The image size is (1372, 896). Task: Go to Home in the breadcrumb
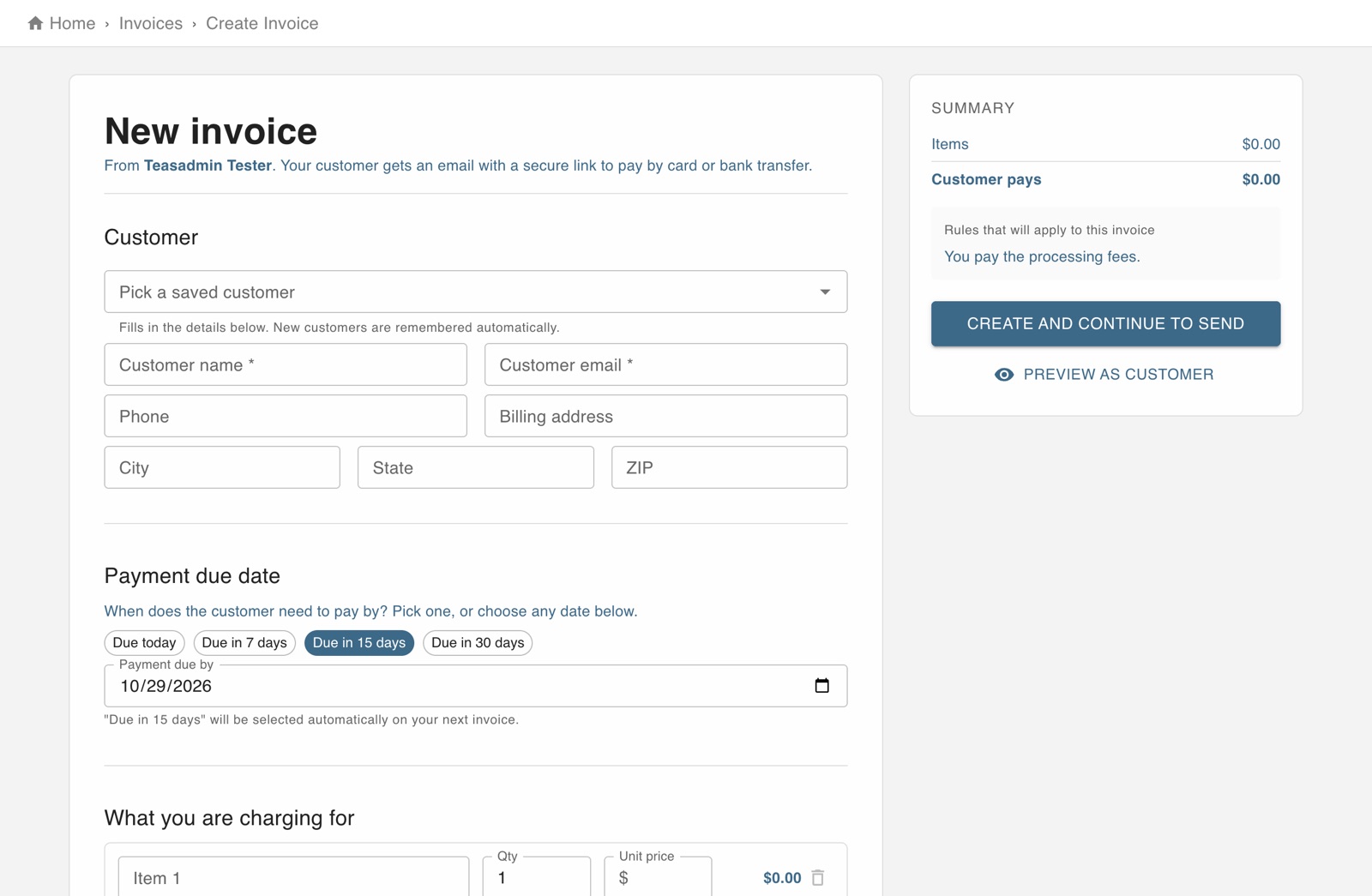pos(72,23)
